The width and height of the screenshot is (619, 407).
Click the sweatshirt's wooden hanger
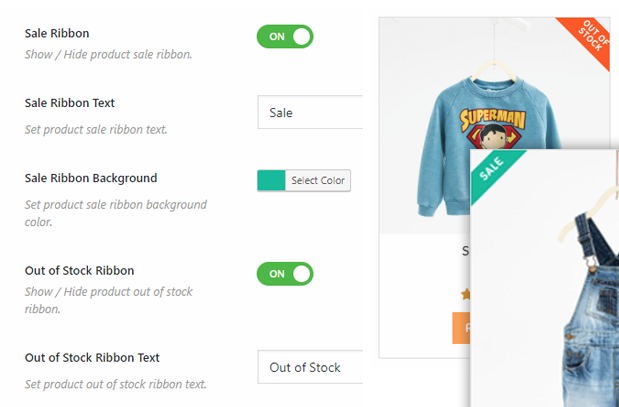(x=493, y=71)
